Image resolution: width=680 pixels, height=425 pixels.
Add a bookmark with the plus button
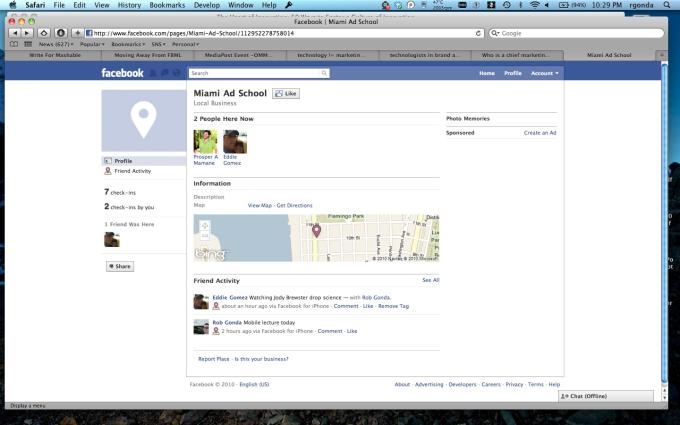tap(78, 33)
